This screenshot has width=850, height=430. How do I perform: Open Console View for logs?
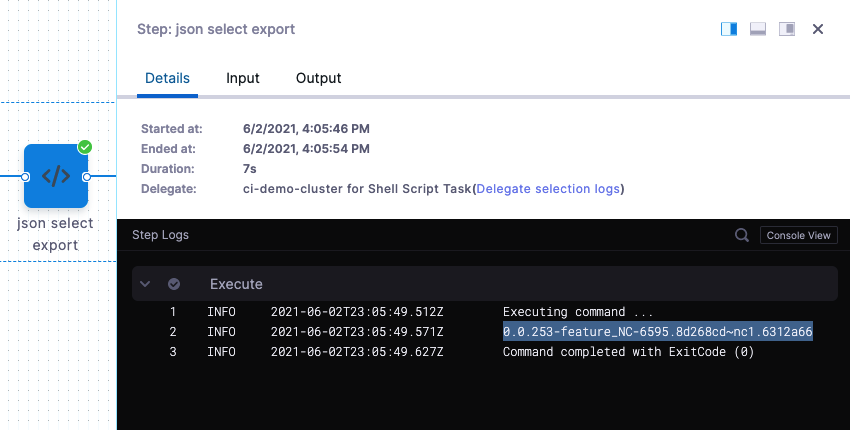point(799,235)
